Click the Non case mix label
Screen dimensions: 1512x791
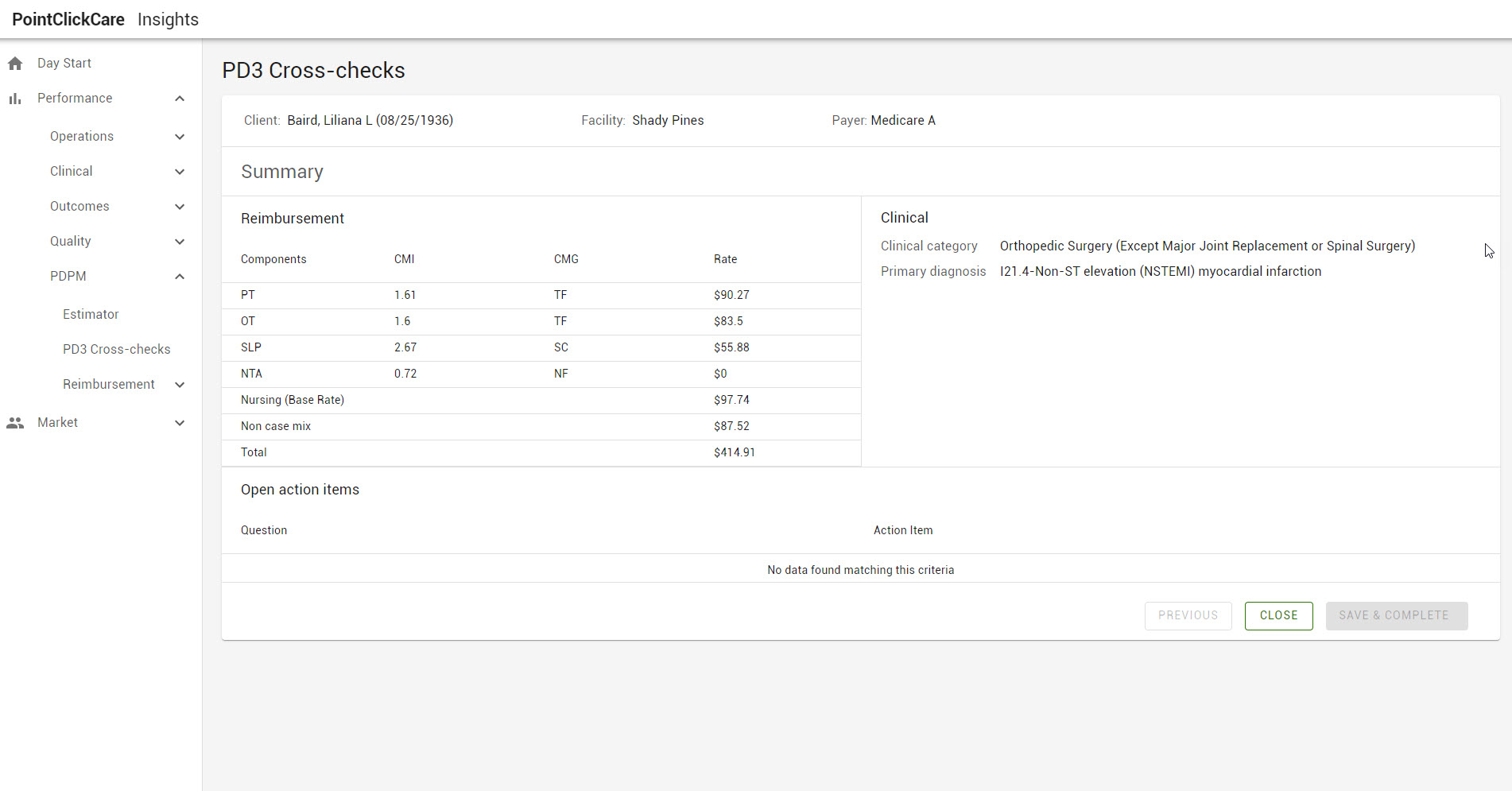pyautogui.click(x=276, y=426)
